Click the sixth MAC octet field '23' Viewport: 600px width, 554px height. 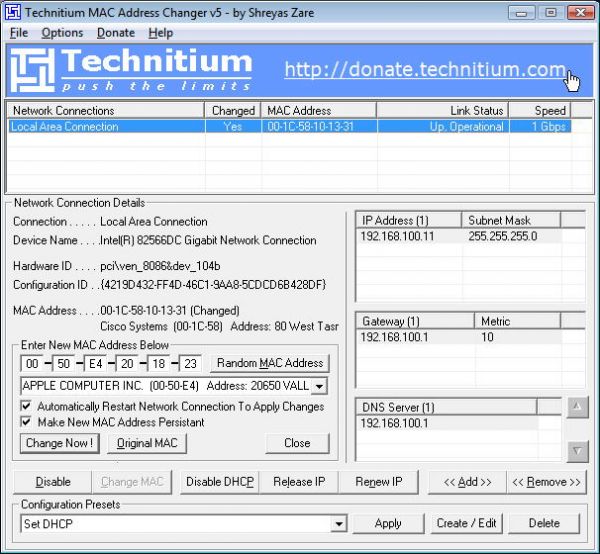coord(191,363)
